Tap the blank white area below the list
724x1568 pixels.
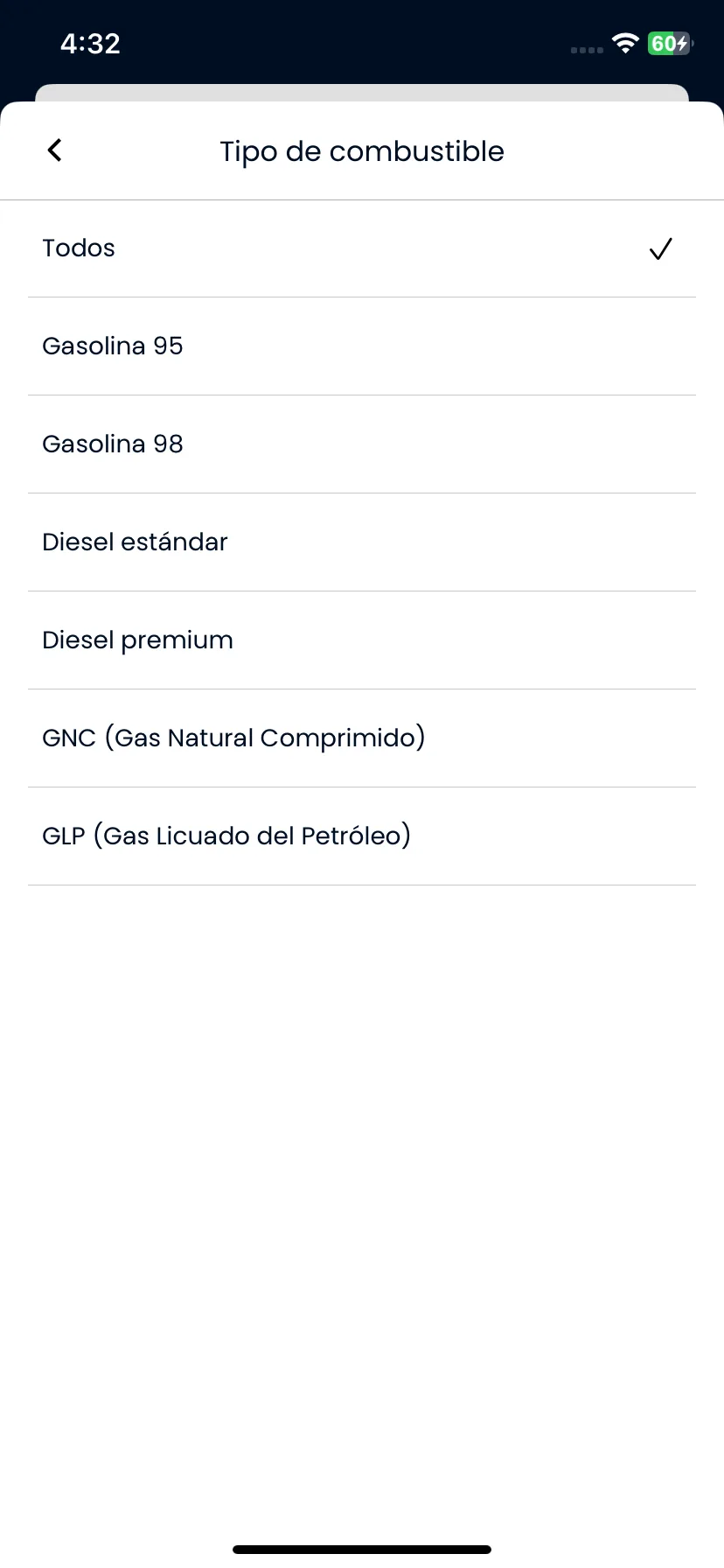tap(362, 1207)
